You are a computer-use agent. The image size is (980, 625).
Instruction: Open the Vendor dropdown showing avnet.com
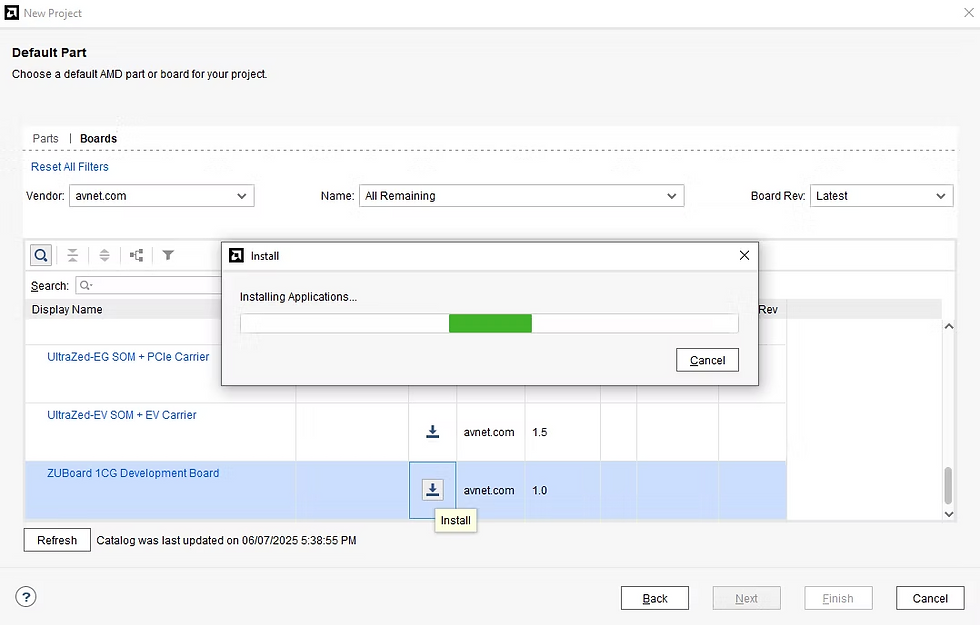point(161,196)
